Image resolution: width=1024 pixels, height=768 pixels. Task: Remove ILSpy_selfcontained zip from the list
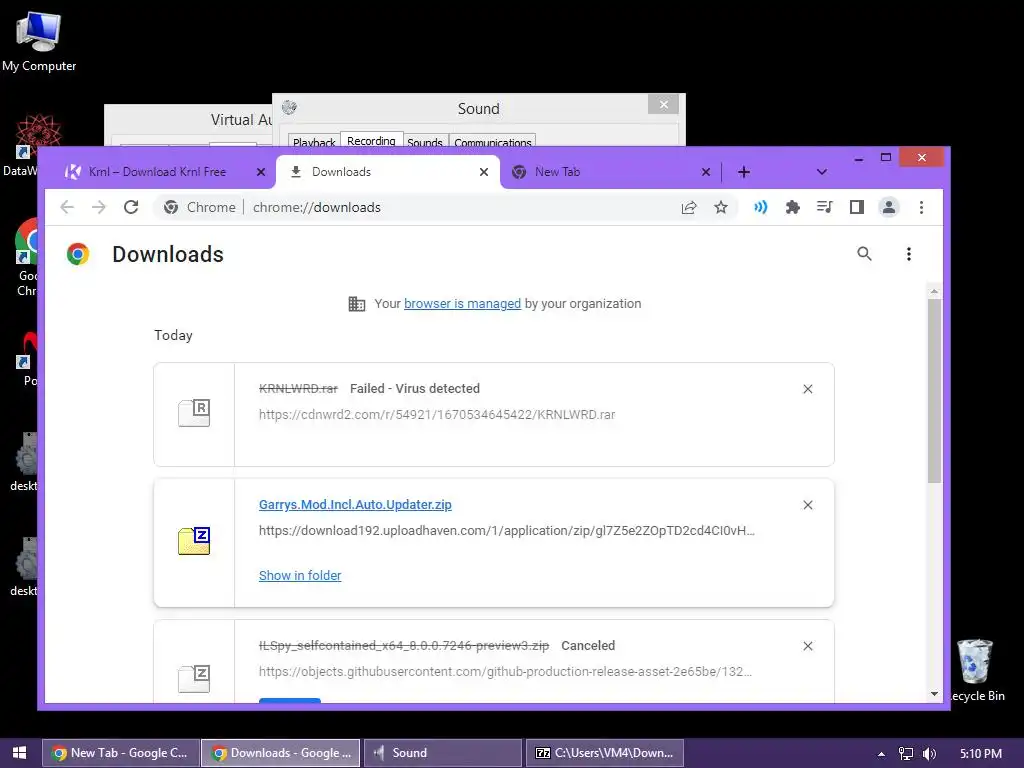click(x=808, y=646)
